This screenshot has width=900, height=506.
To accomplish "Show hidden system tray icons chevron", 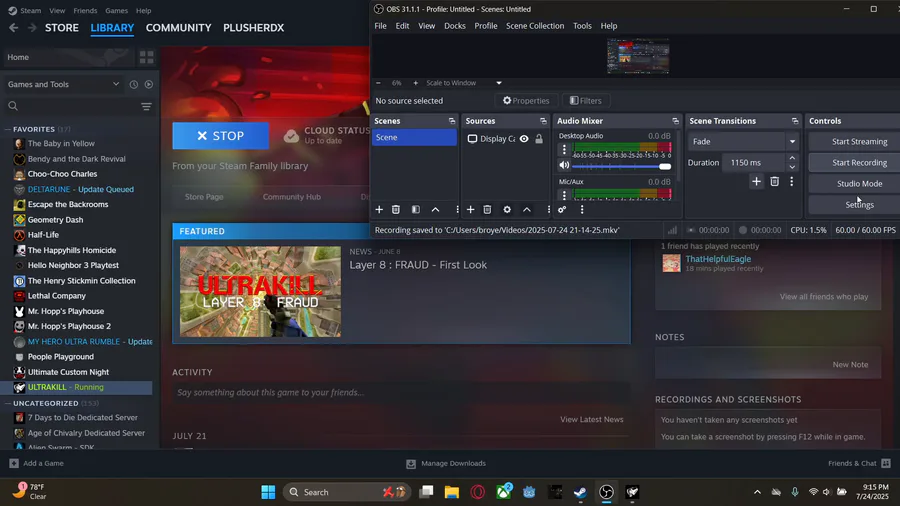I will pos(757,492).
